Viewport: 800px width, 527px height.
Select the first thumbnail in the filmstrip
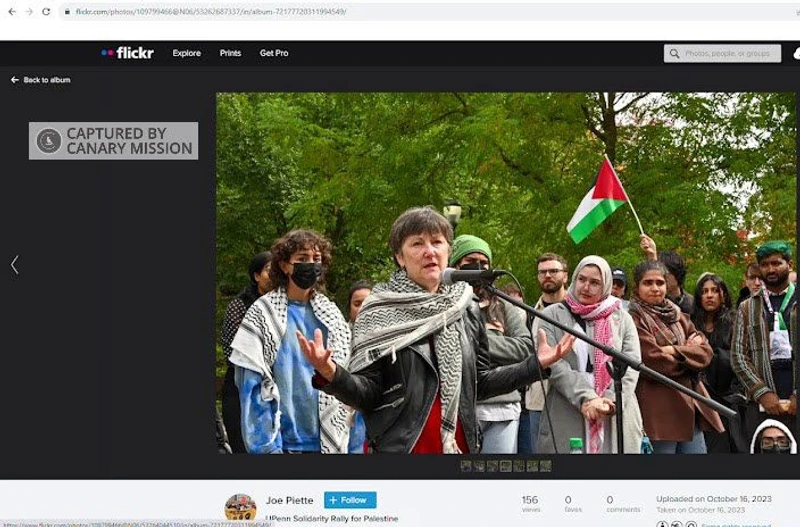pos(466,466)
